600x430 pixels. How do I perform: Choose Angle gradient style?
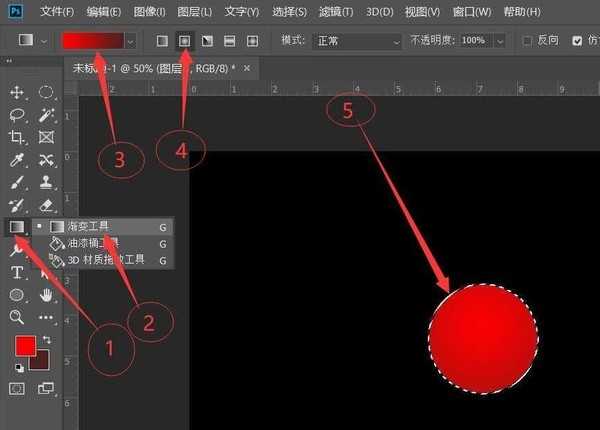207,41
